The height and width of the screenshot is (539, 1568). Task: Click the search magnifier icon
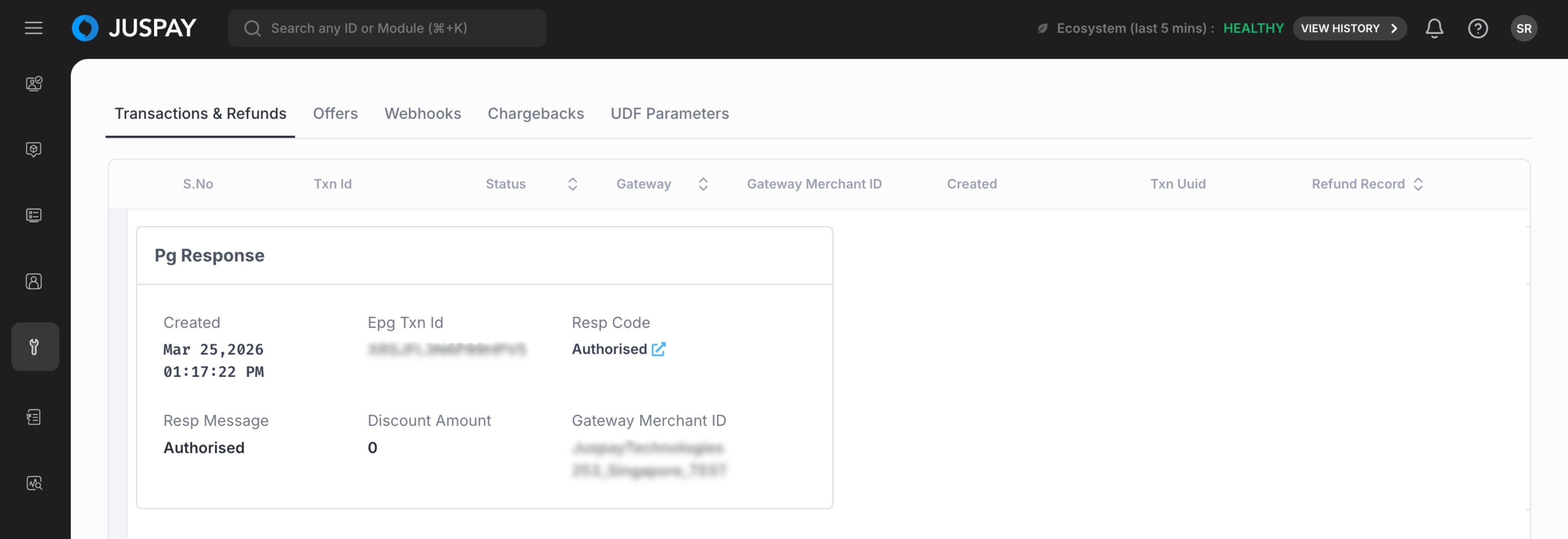(x=252, y=29)
